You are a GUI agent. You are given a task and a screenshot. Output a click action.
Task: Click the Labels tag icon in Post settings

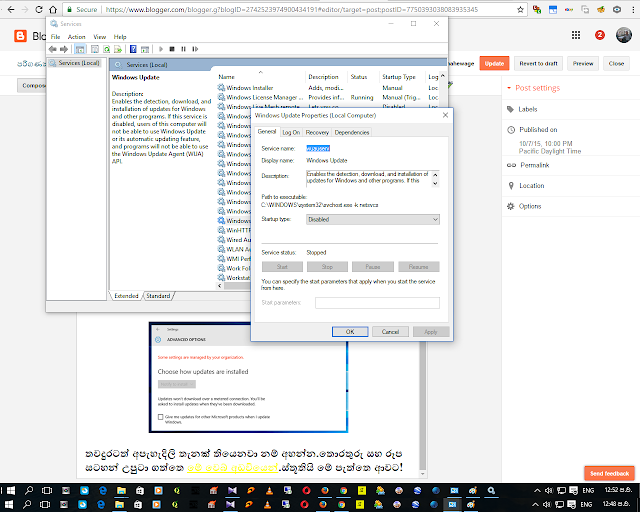coord(510,109)
